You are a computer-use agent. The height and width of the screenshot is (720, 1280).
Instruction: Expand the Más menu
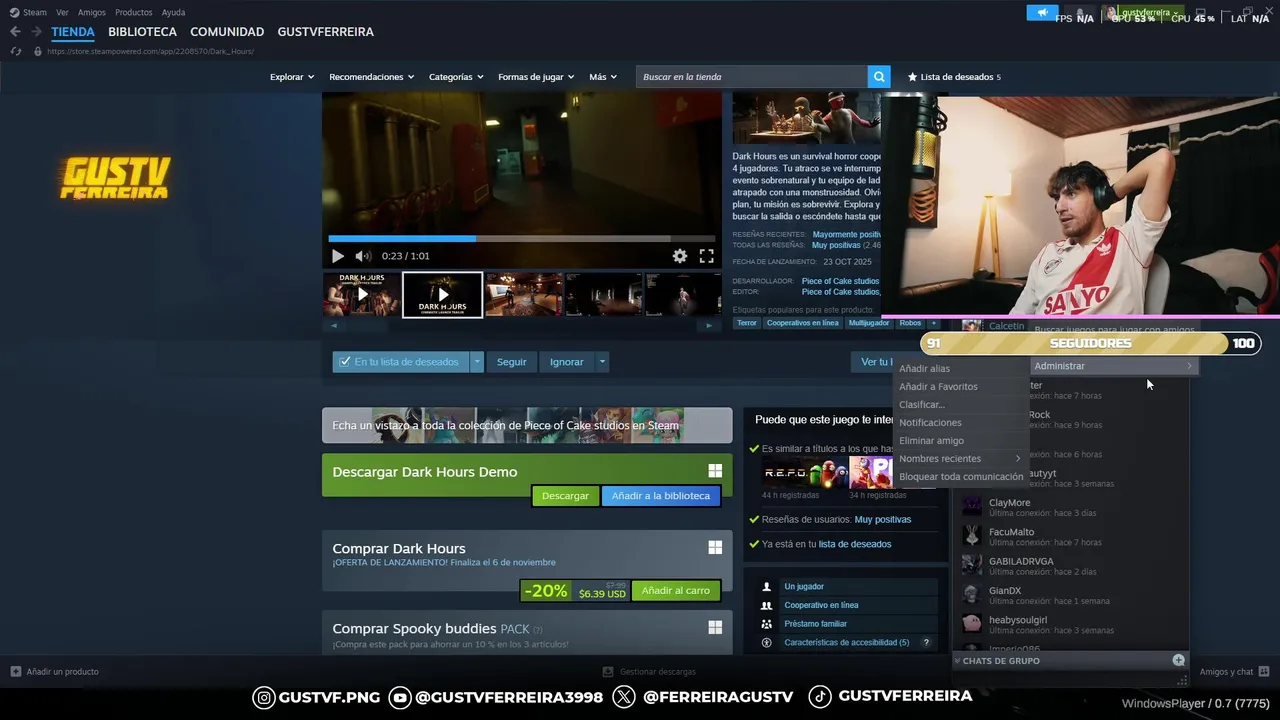pyautogui.click(x=603, y=77)
